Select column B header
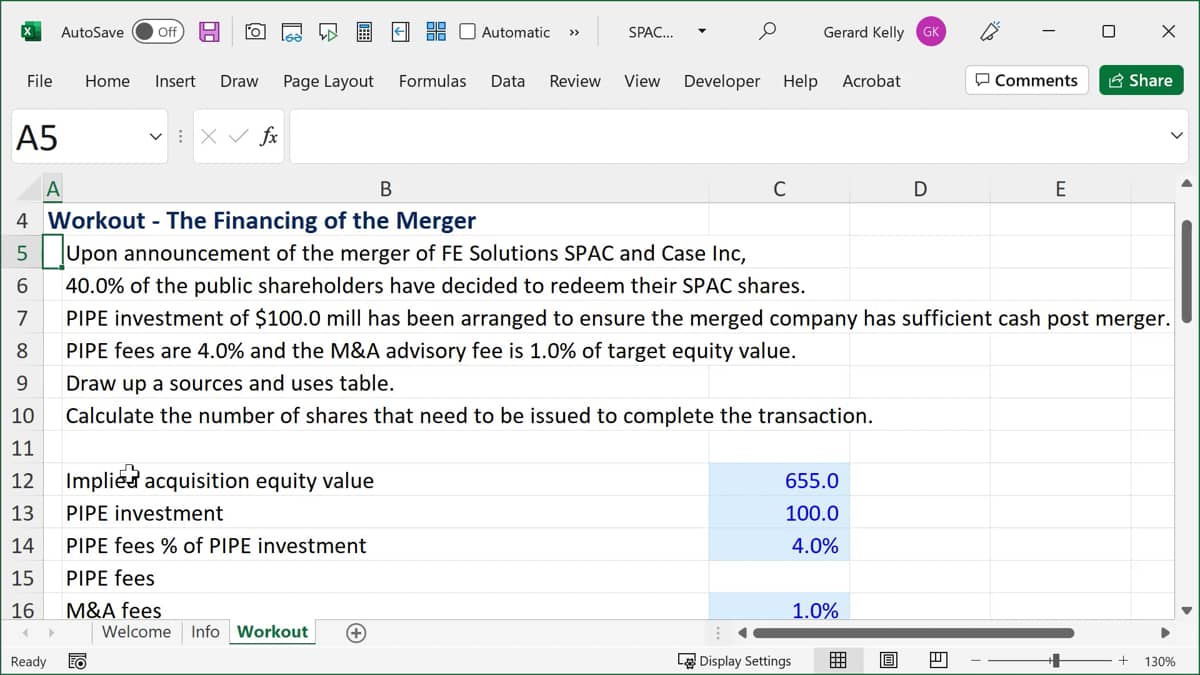 386,189
